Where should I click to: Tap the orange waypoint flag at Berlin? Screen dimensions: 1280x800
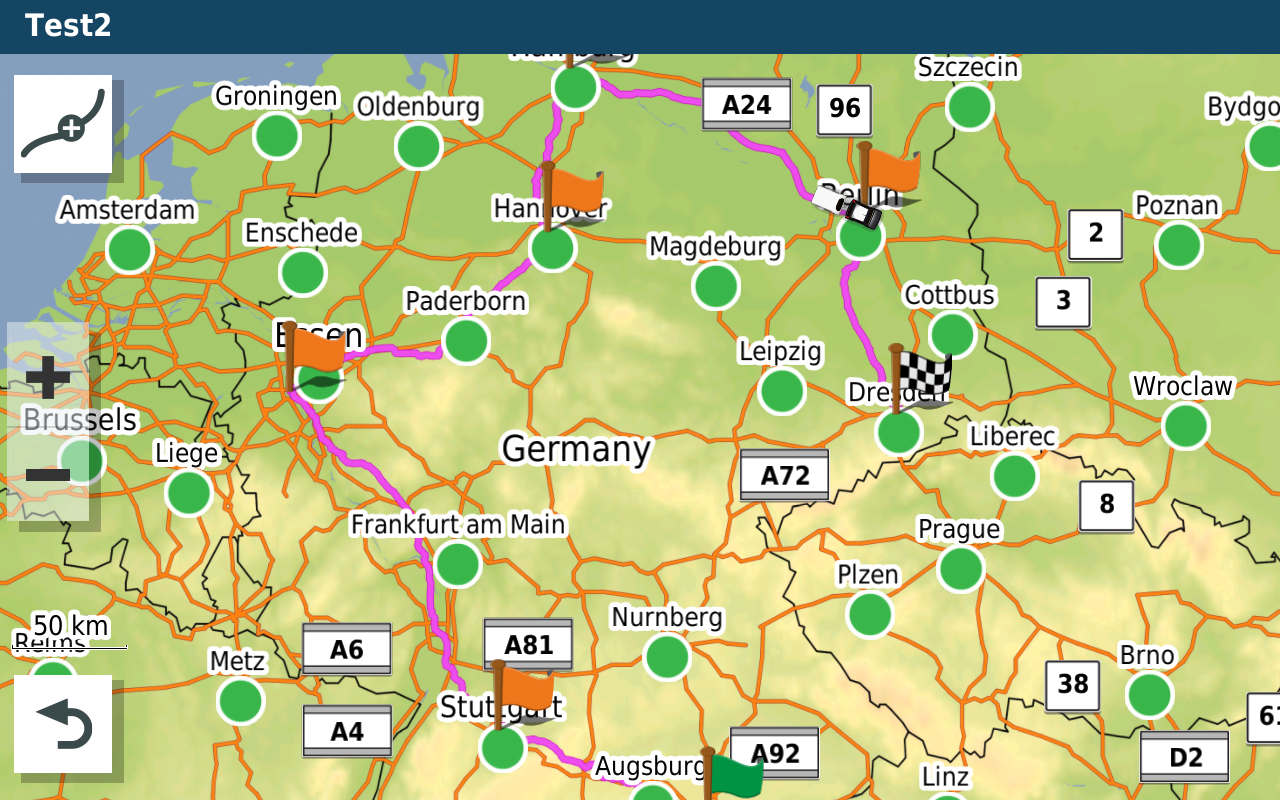(889, 170)
